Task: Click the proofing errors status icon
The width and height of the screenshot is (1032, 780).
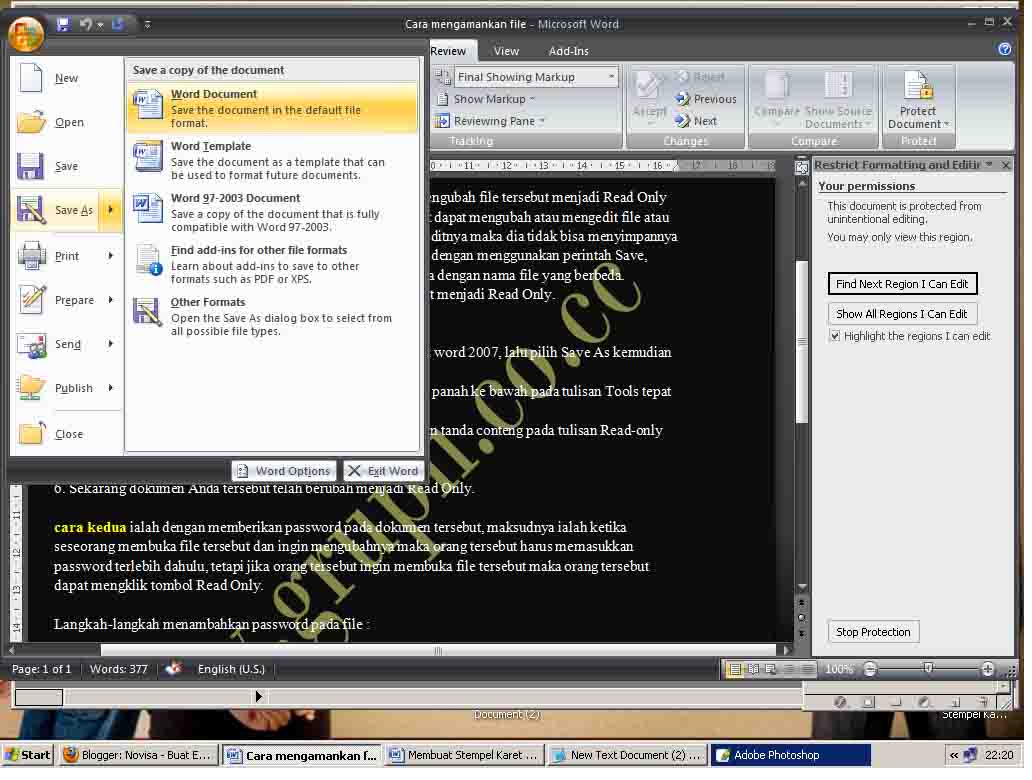Action: [x=173, y=669]
